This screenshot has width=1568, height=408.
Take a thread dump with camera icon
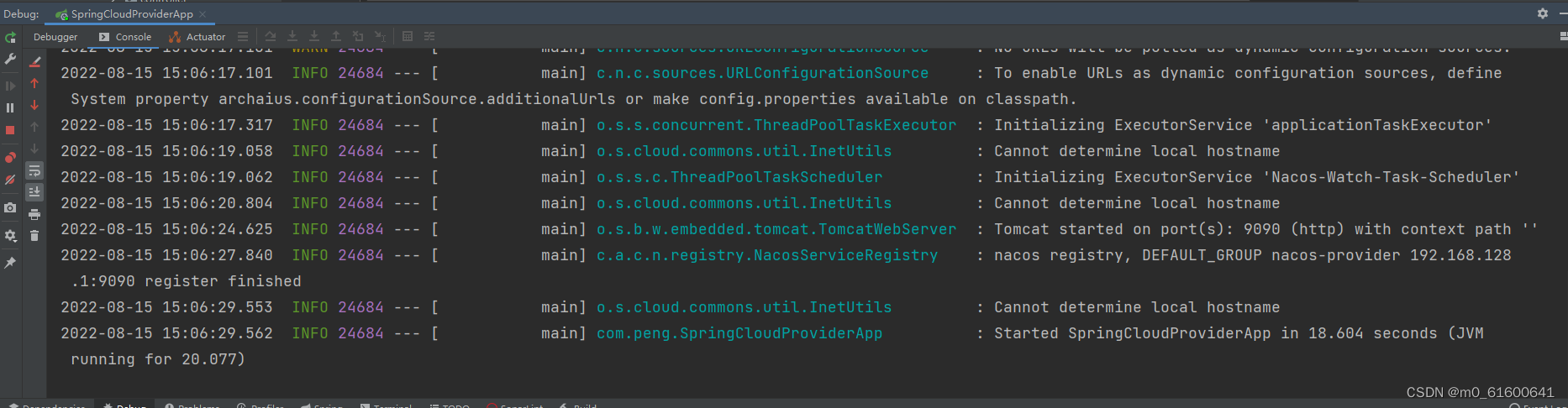(10, 207)
